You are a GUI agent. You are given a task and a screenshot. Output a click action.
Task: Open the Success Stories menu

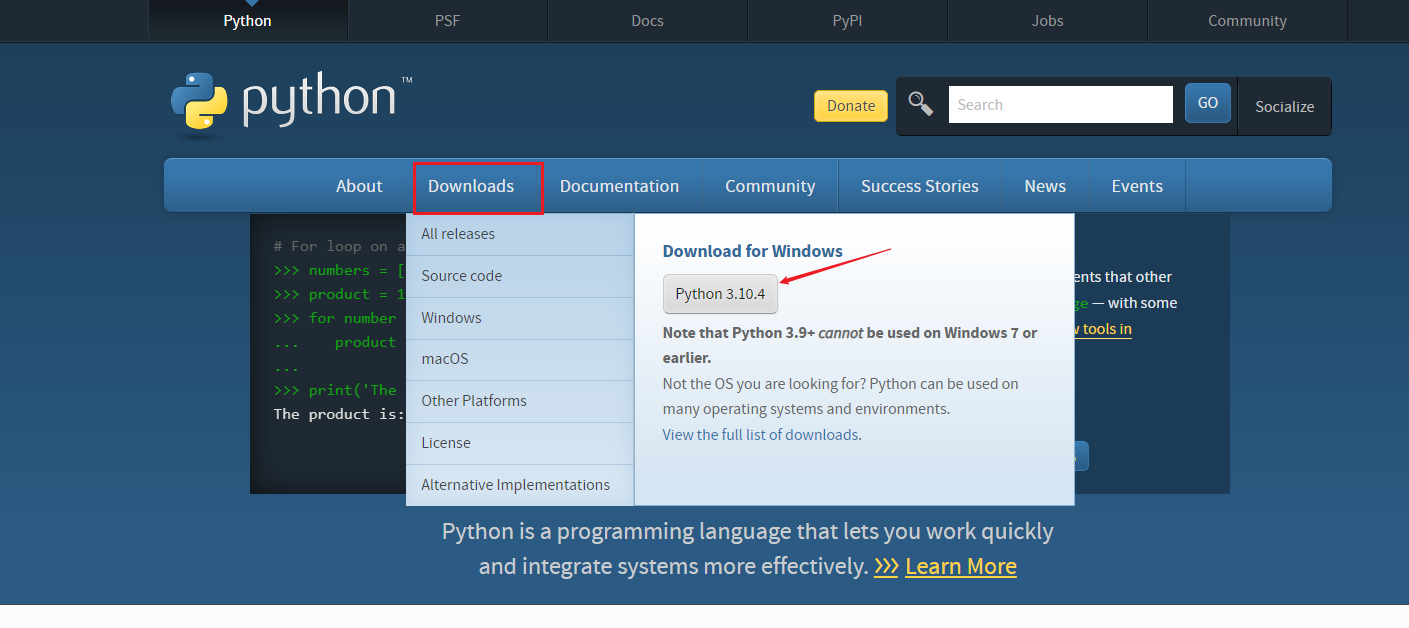920,186
